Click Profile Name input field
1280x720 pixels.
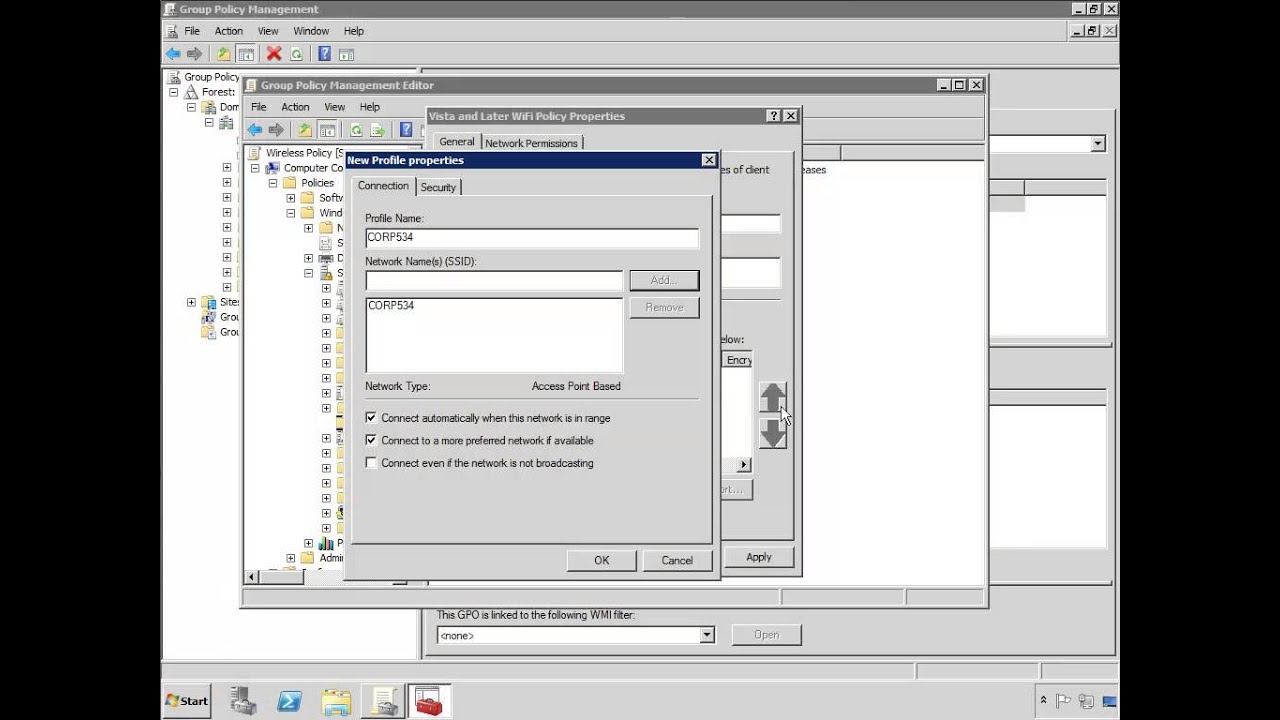coord(532,238)
